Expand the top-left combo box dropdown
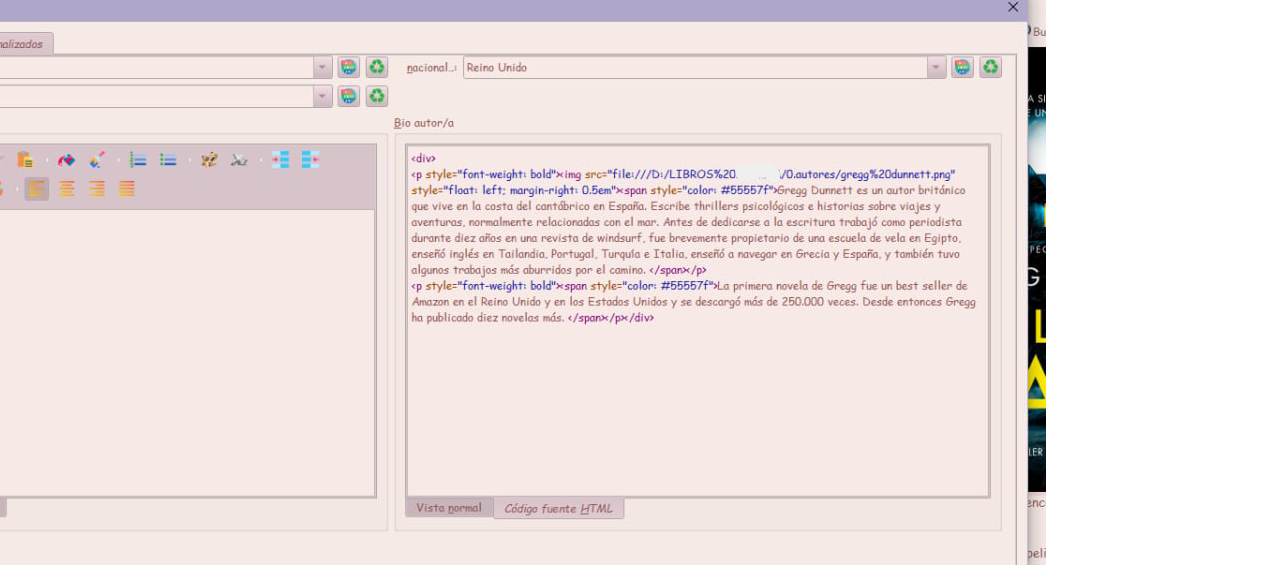1280x576 pixels. pos(322,68)
